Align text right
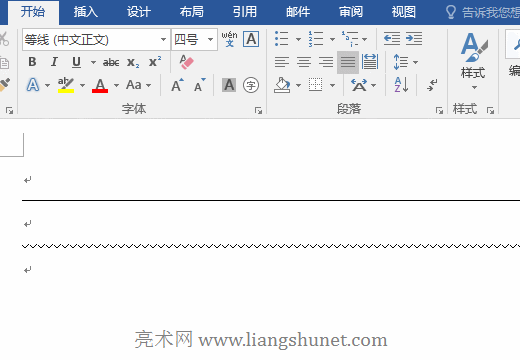Screen dimensions: 520x360 pos(326,62)
